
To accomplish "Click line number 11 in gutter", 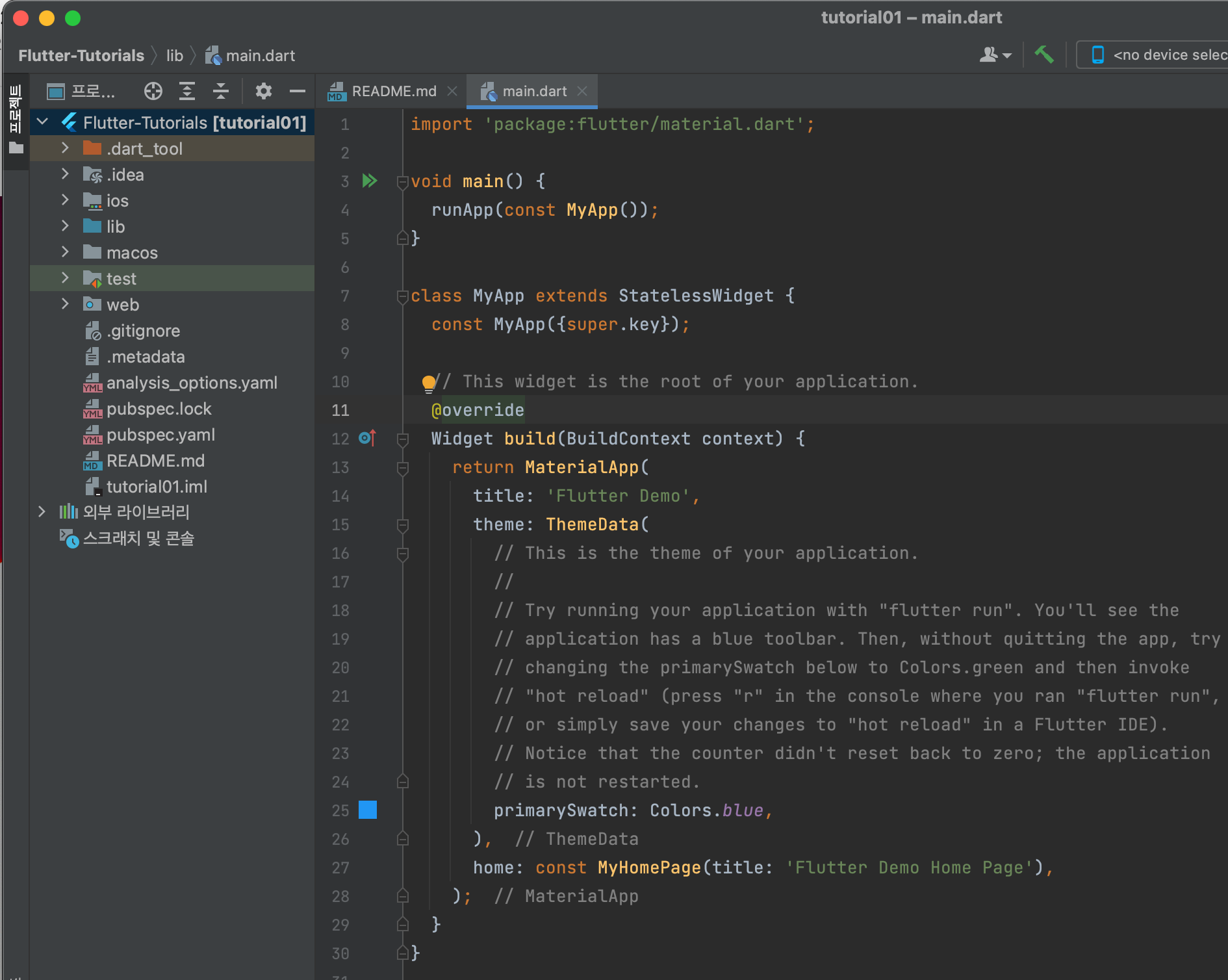I will click(x=340, y=410).
